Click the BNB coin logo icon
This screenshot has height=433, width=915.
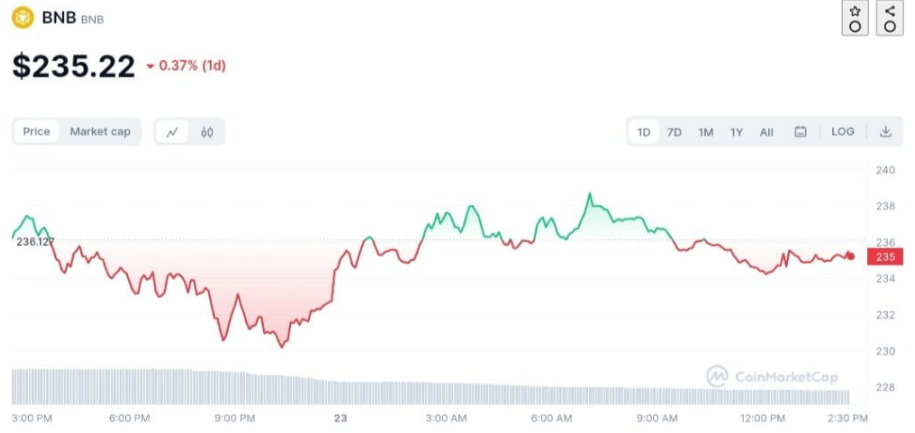22,18
